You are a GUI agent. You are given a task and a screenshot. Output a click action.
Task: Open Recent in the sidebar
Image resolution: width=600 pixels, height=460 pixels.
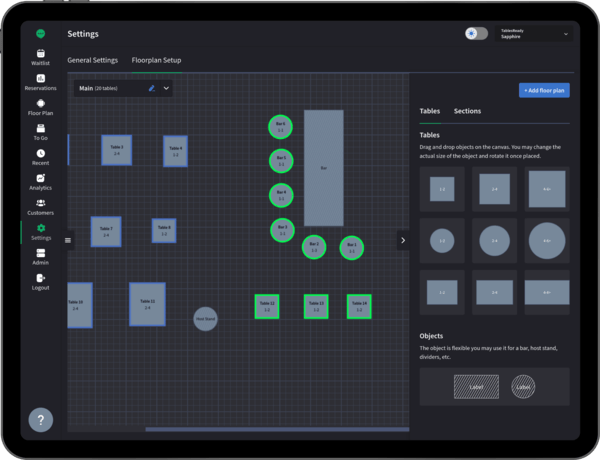[x=41, y=157]
